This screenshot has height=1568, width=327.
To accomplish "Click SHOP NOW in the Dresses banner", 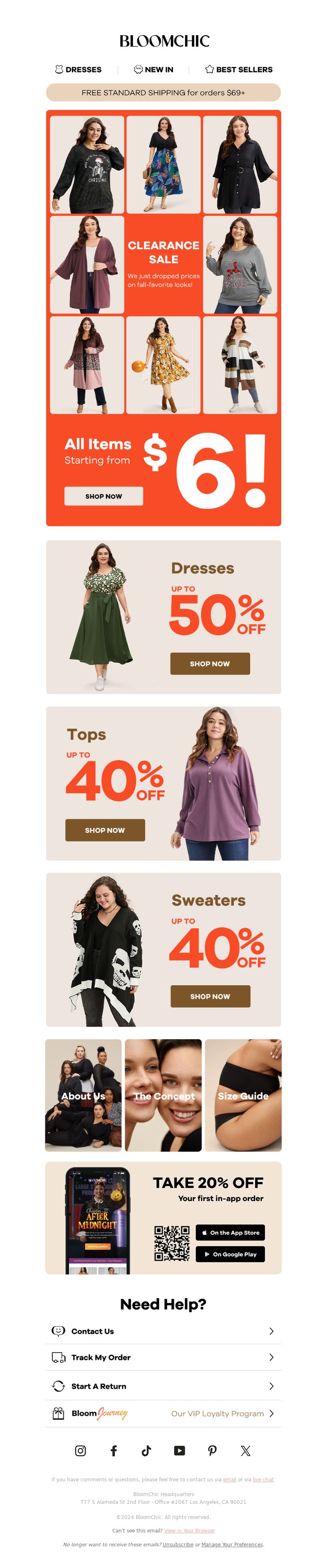I will 210,664.
